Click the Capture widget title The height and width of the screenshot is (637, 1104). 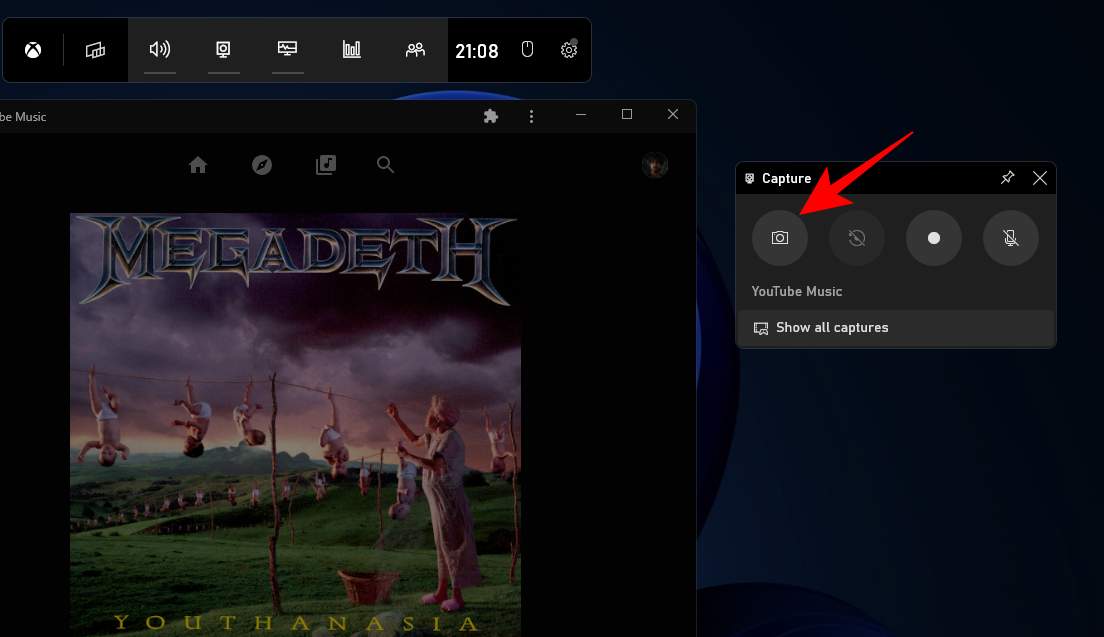(786, 179)
